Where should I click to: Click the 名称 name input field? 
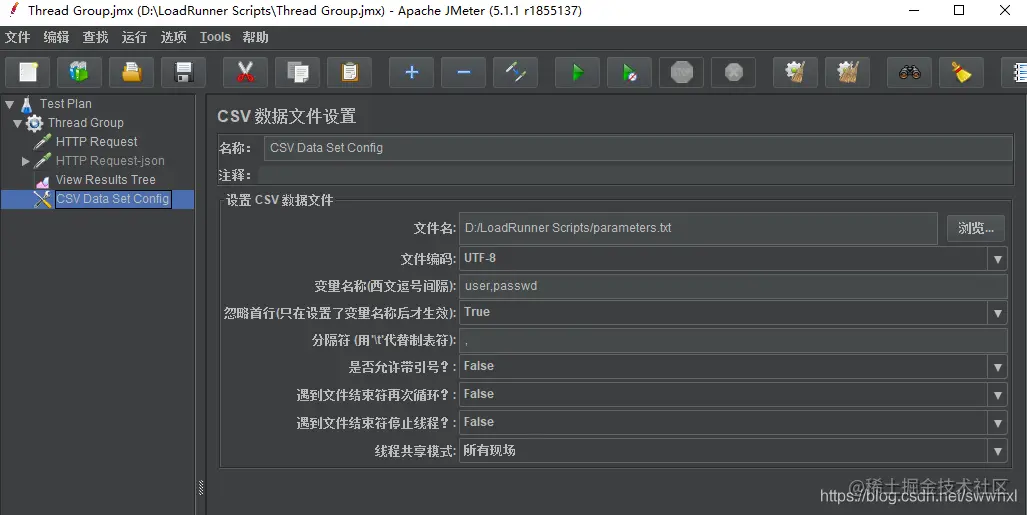click(x=638, y=148)
